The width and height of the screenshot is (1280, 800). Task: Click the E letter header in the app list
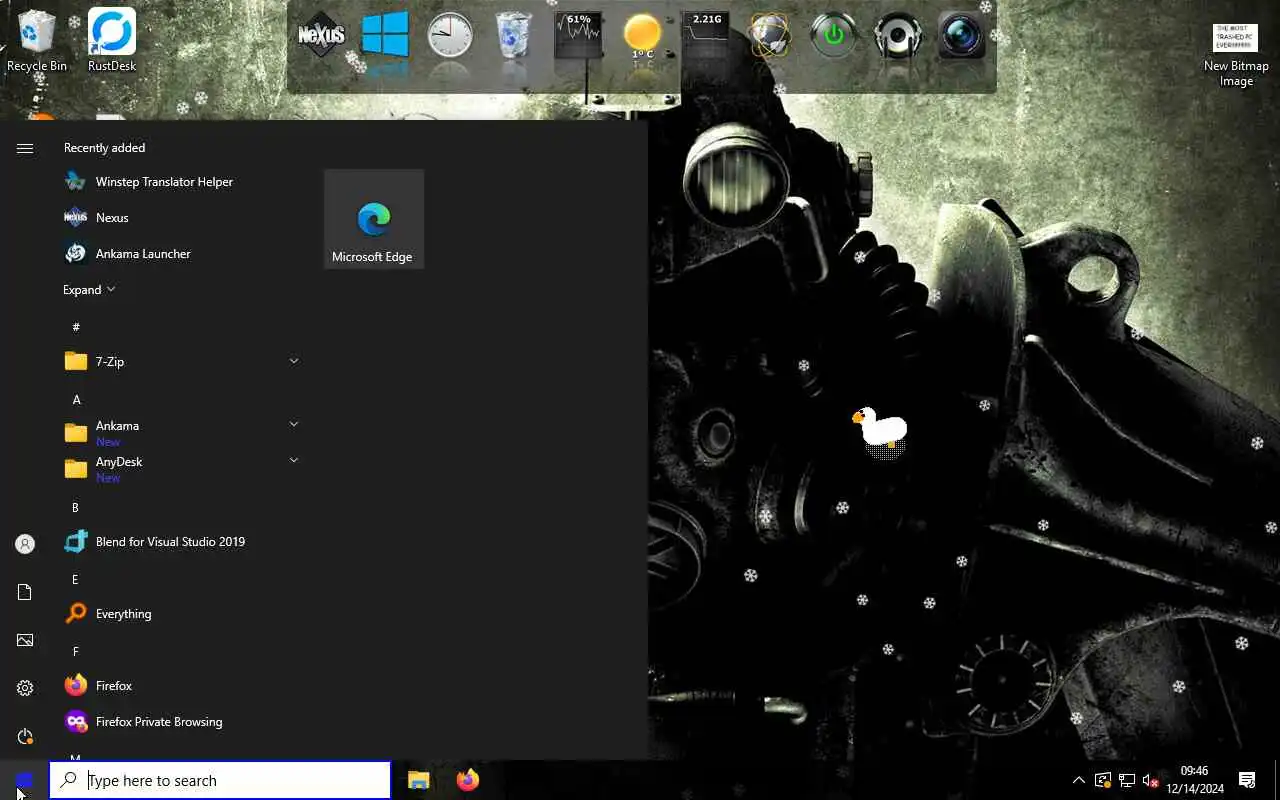click(x=75, y=580)
